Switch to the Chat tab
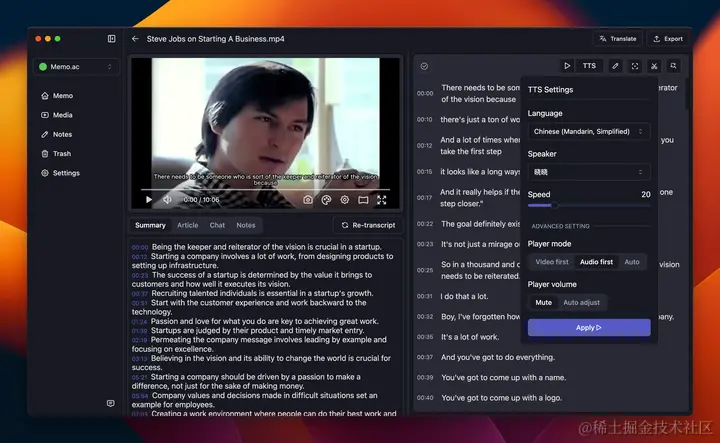720x443 pixels. point(217,225)
